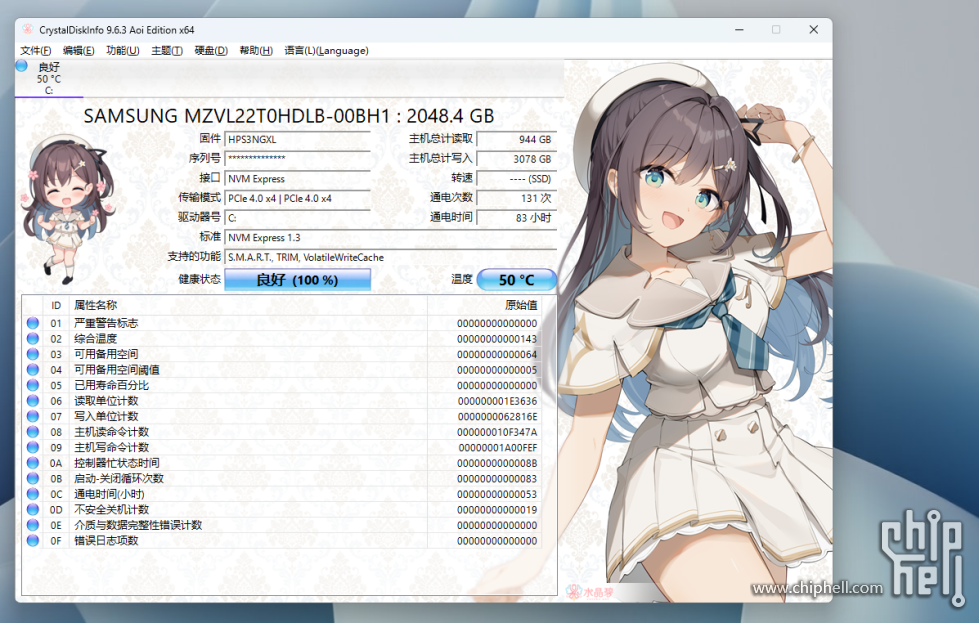Click the supported features field S.M.A.R.T., TRIM
The width and height of the screenshot is (979, 623).
(x=390, y=257)
